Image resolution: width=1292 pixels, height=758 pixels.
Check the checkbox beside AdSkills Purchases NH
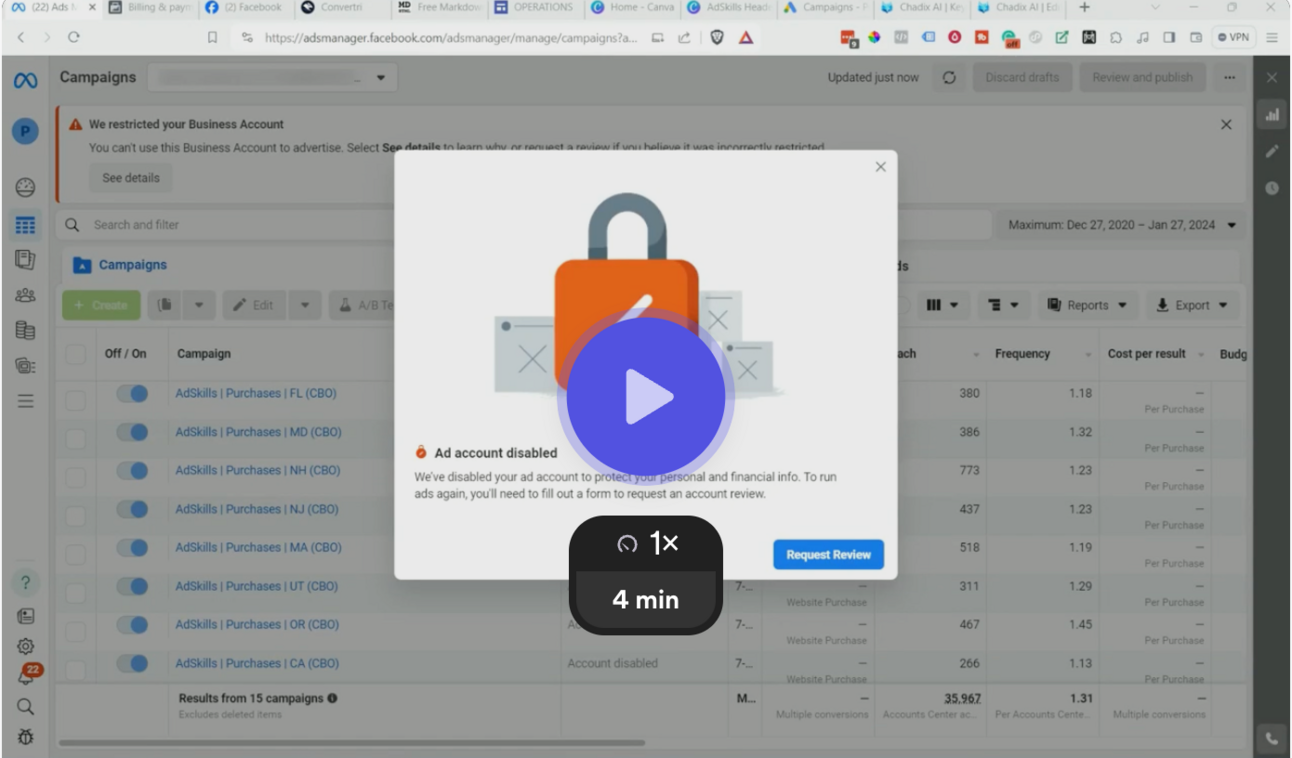tap(75, 470)
